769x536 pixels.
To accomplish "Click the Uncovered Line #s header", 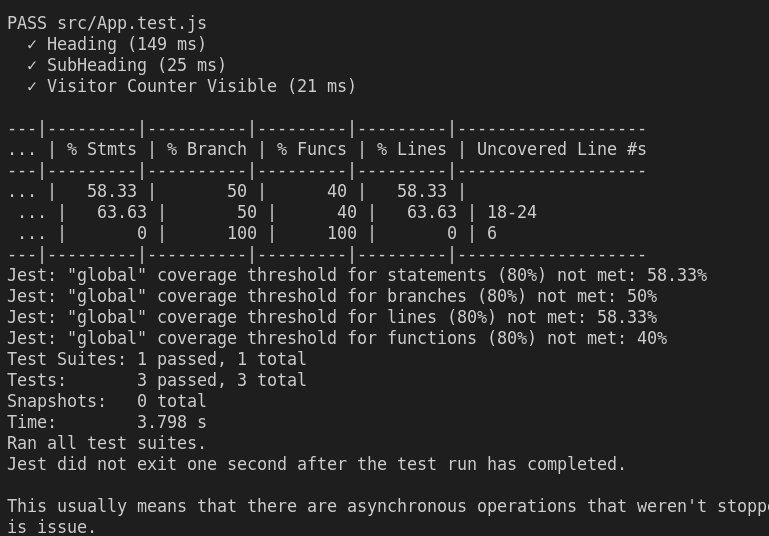I will pos(562,149).
